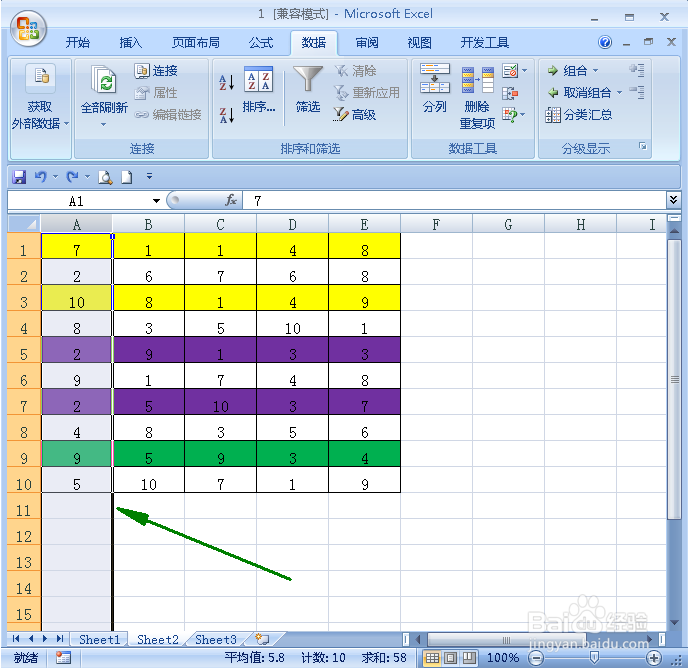Switch to Page Layout view
The image size is (688, 668).
coord(450,657)
